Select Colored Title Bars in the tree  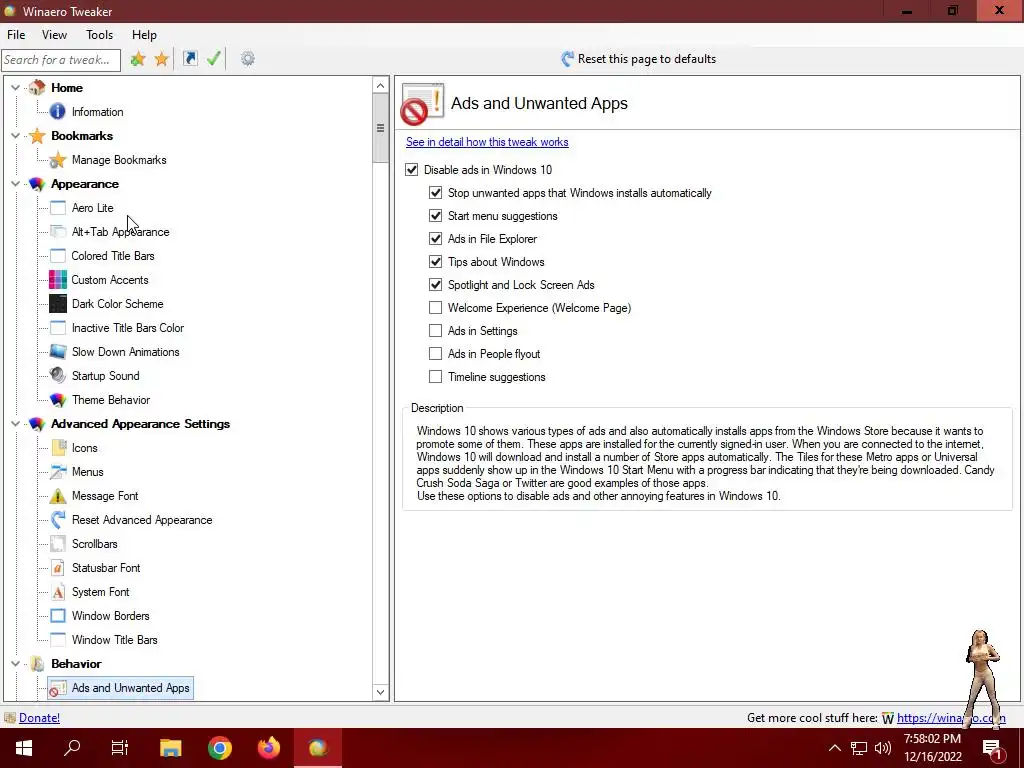[112, 256]
